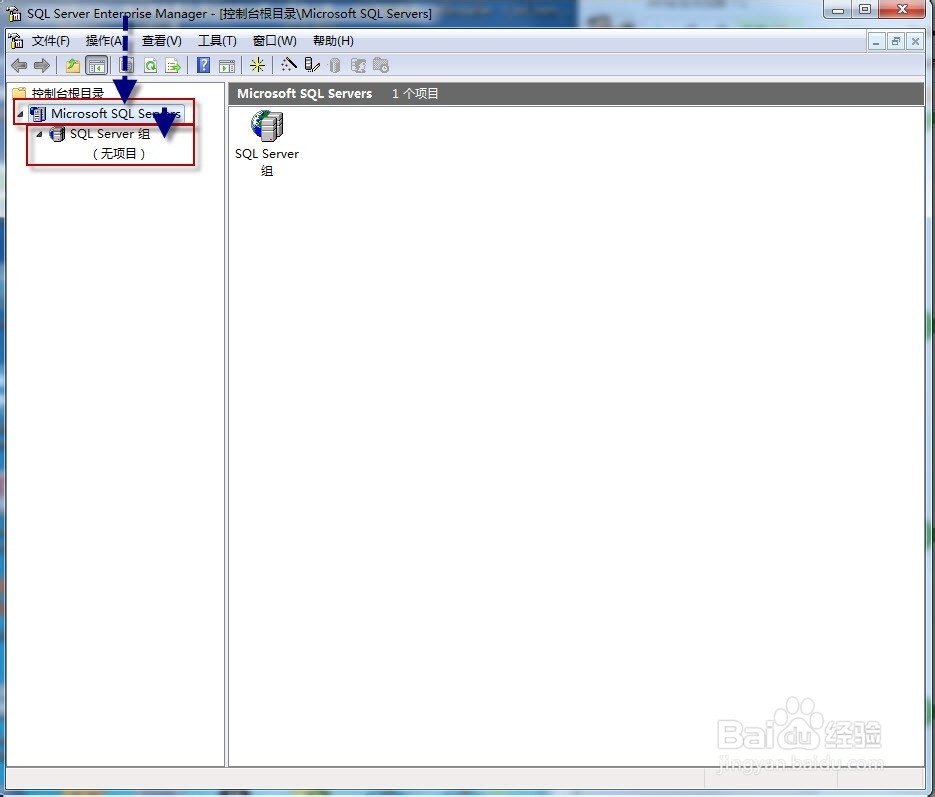Click the Forward arrow toolbar icon

(42, 66)
